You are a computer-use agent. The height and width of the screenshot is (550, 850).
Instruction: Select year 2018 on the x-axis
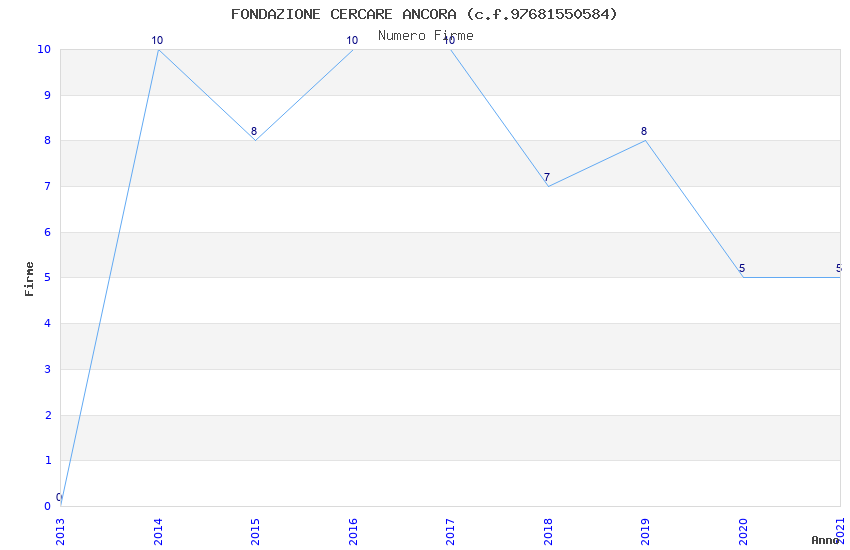click(x=548, y=532)
